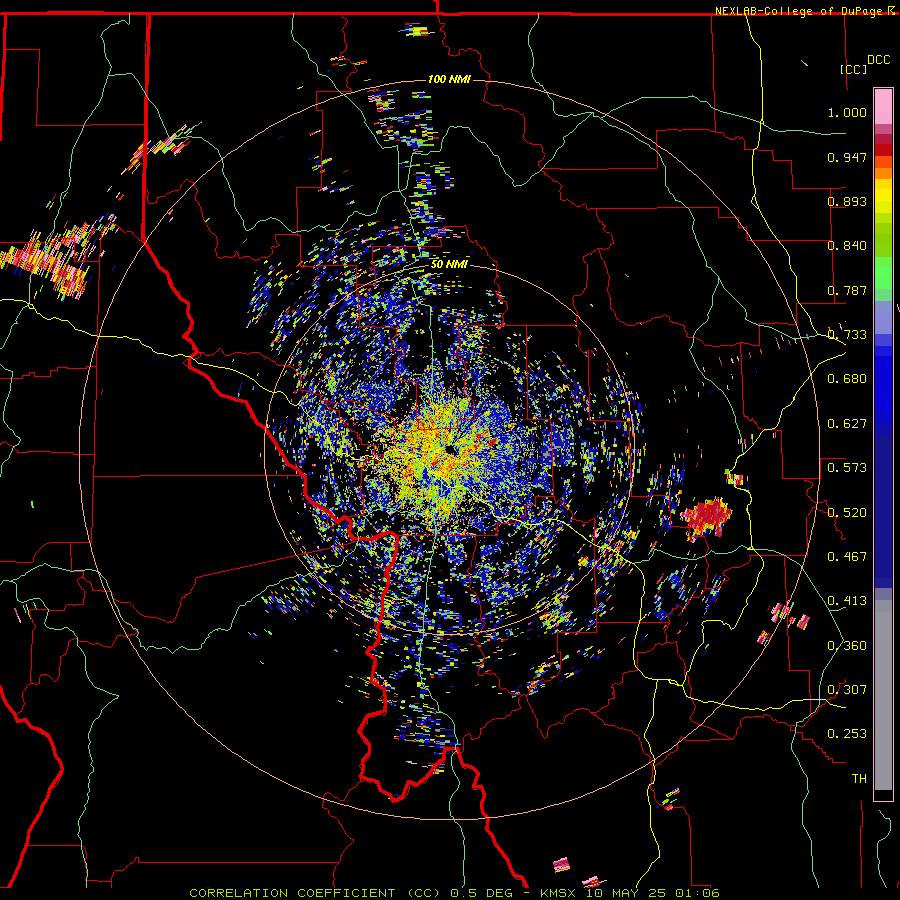Select the 0.893 legend value
Screen dimensions: 900x900
click(x=847, y=201)
